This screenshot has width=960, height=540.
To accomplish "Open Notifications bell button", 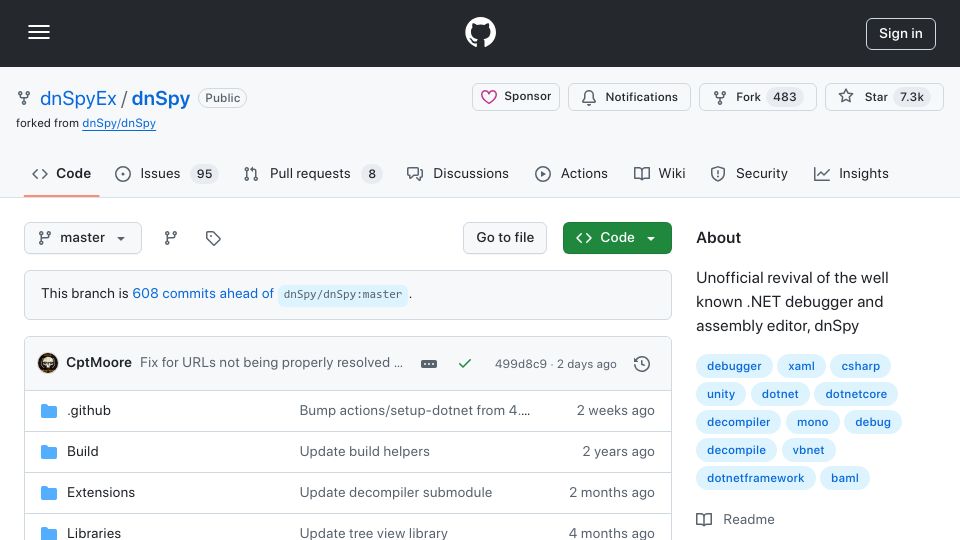I will click(x=629, y=97).
